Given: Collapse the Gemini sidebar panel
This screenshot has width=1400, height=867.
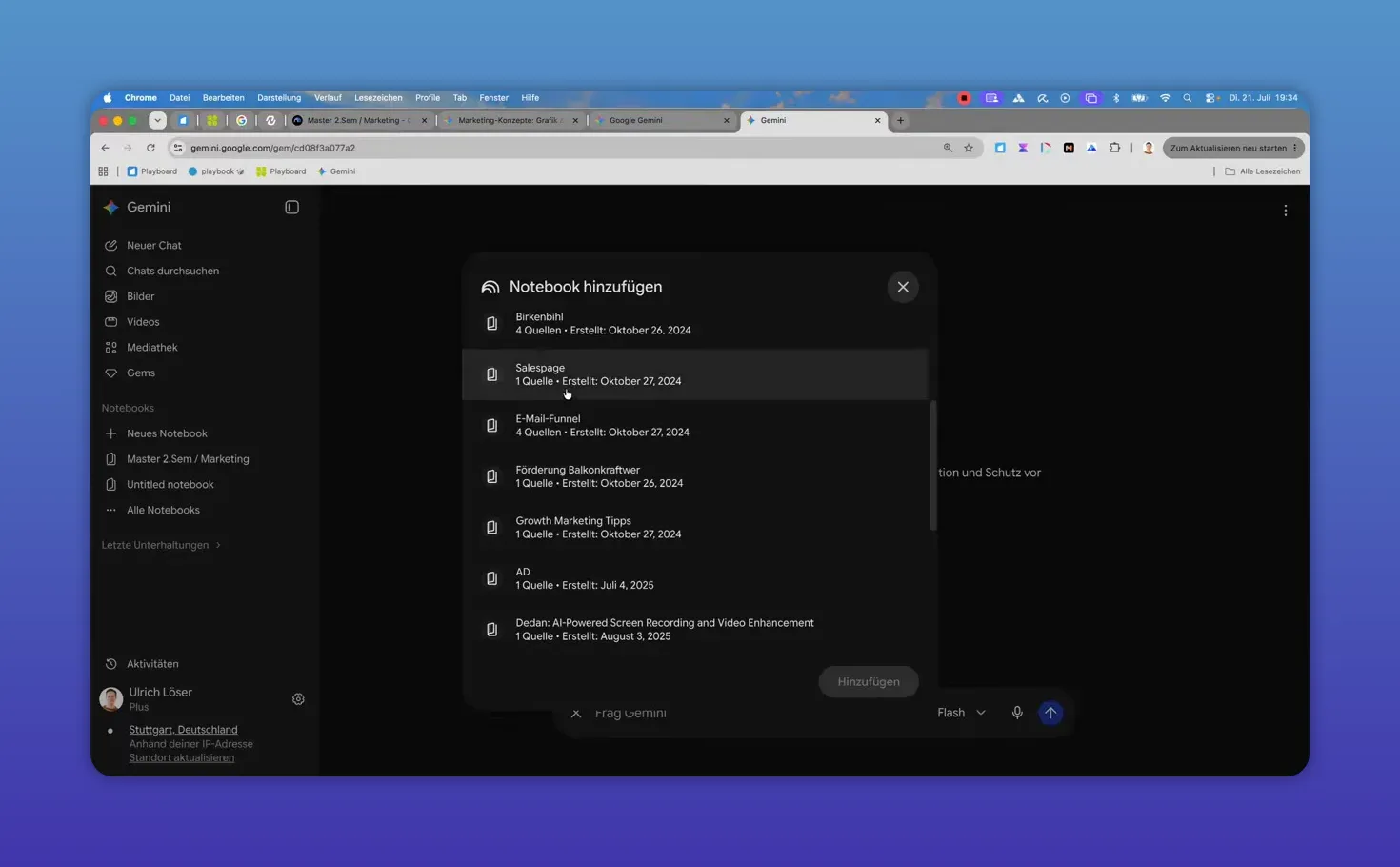Looking at the screenshot, I should tap(291, 208).
